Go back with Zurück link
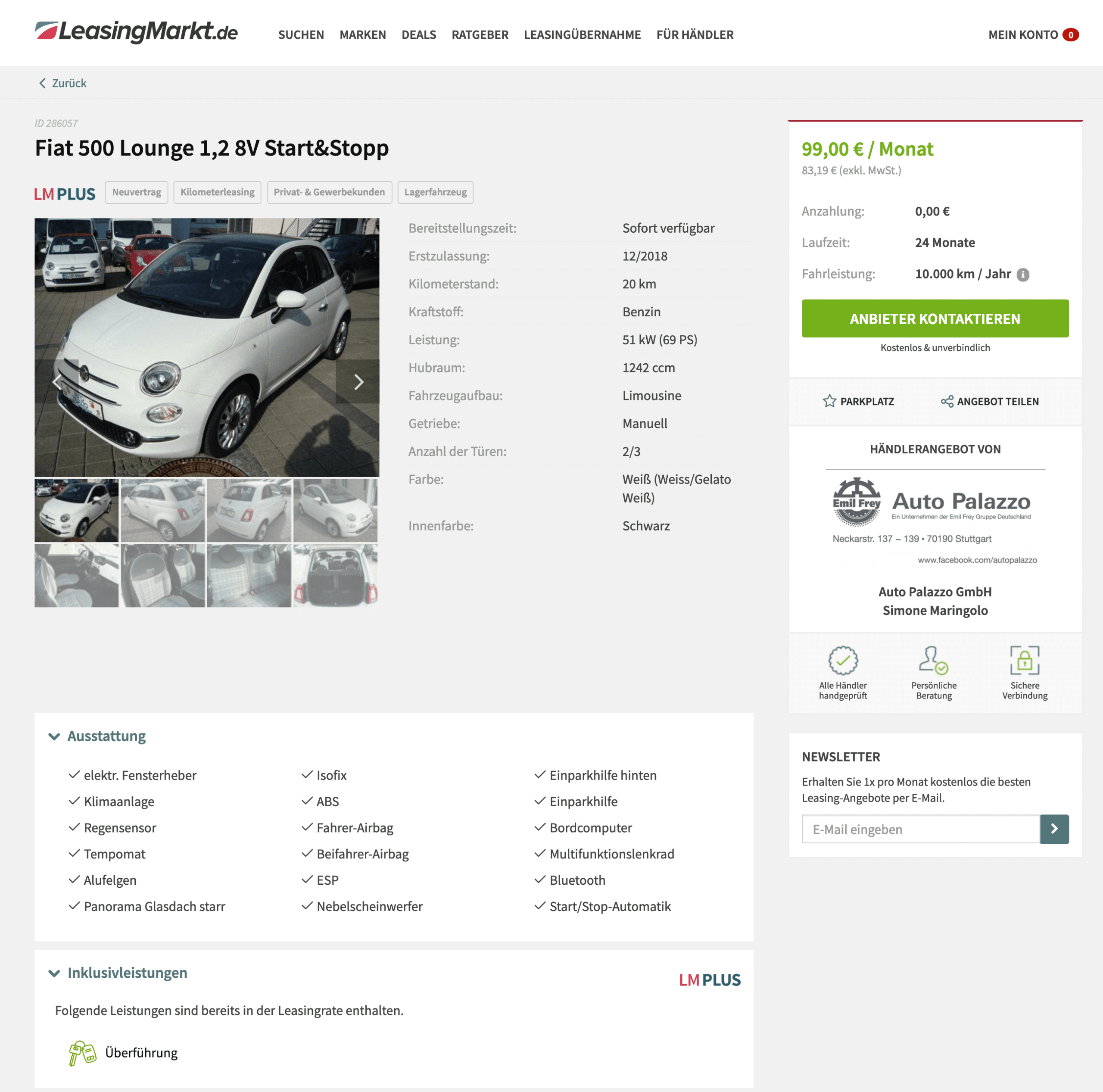This screenshot has width=1103, height=1092. tap(63, 83)
